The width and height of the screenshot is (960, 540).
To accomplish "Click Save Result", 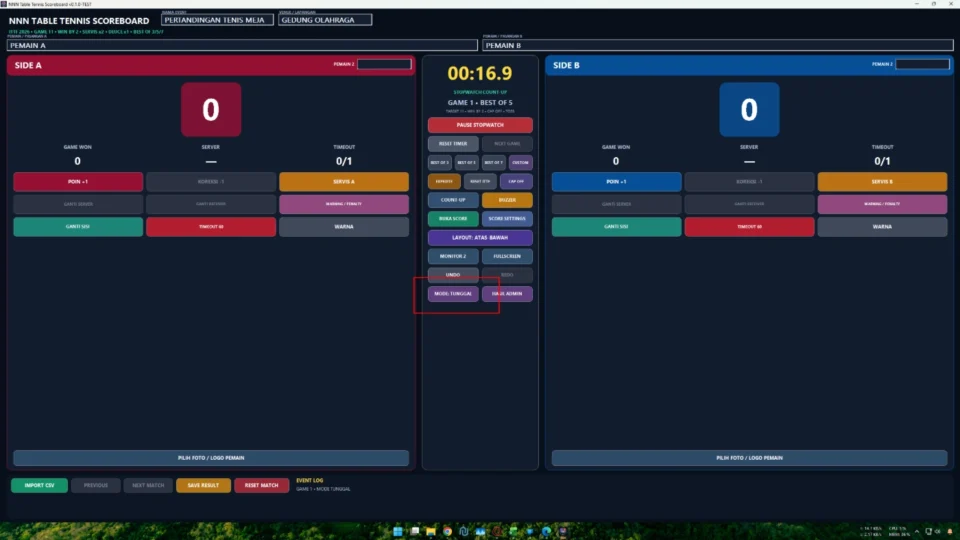I will (203, 486).
